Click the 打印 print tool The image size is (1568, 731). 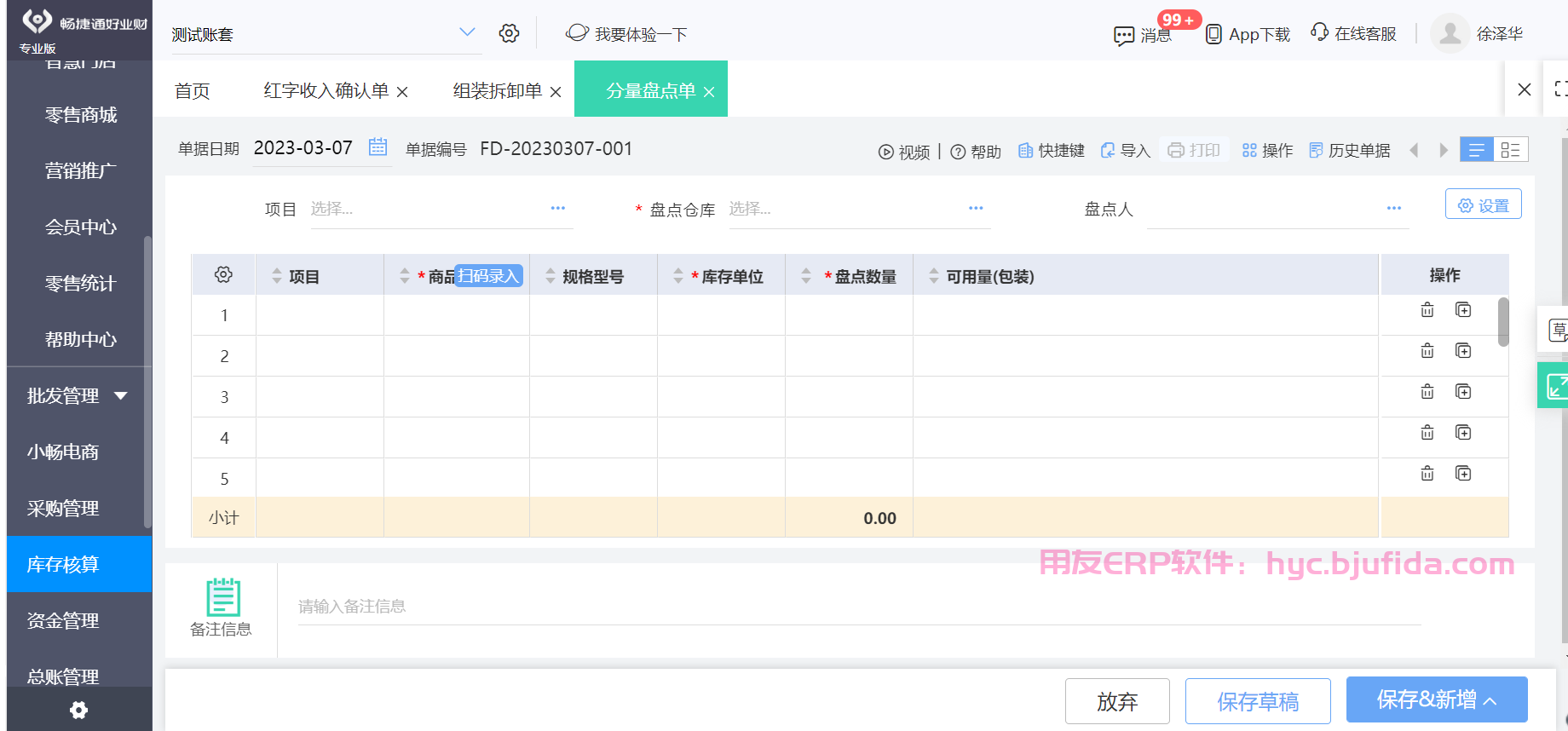click(1194, 150)
